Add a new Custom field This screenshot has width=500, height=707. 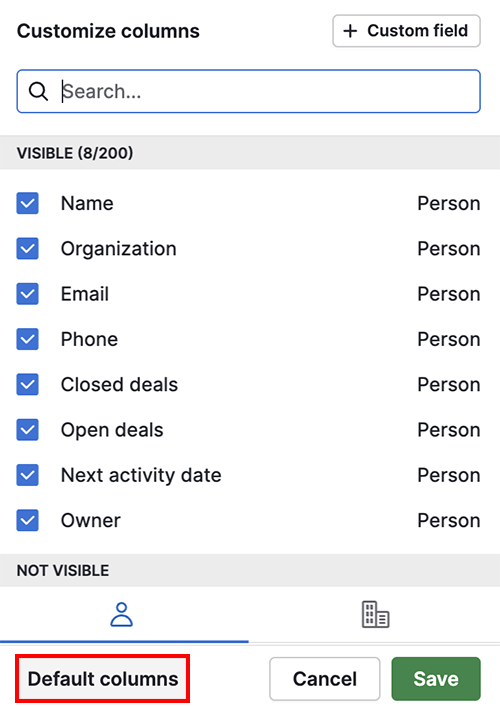(x=406, y=31)
